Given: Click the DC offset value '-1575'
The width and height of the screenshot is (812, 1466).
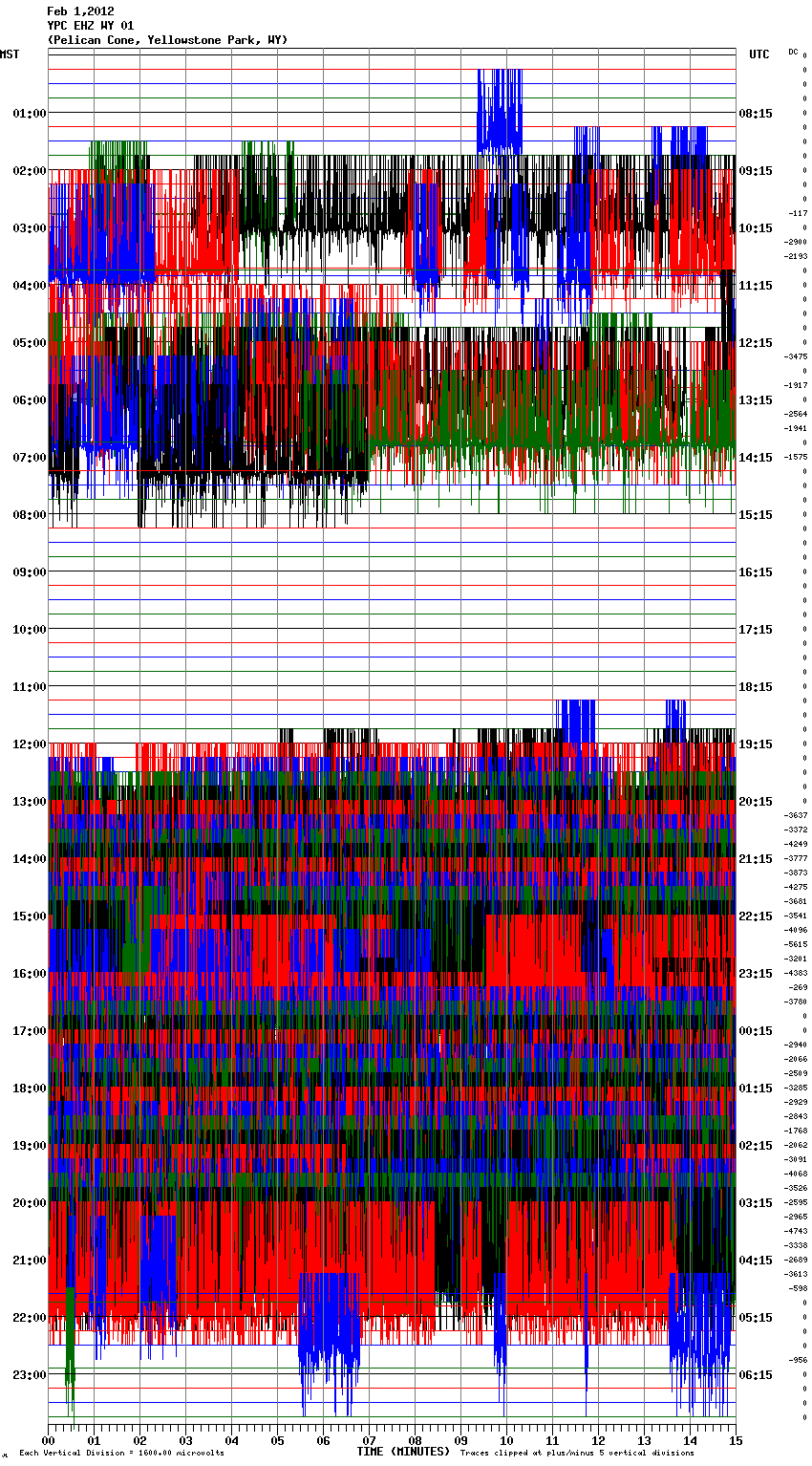Looking at the screenshot, I should tap(795, 457).
